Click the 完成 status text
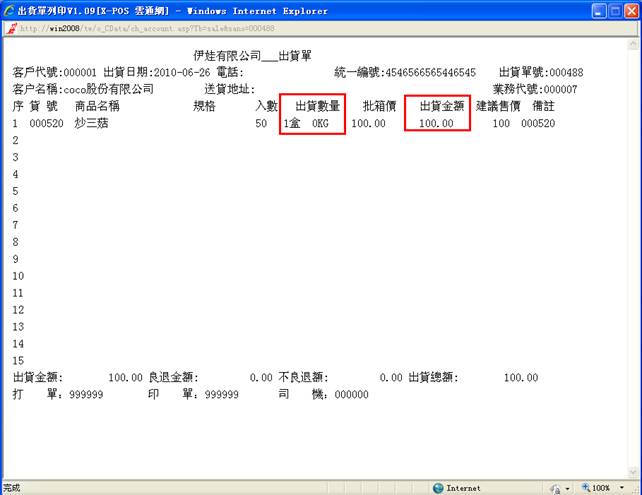Image resolution: width=642 pixels, height=495 pixels. (11, 488)
